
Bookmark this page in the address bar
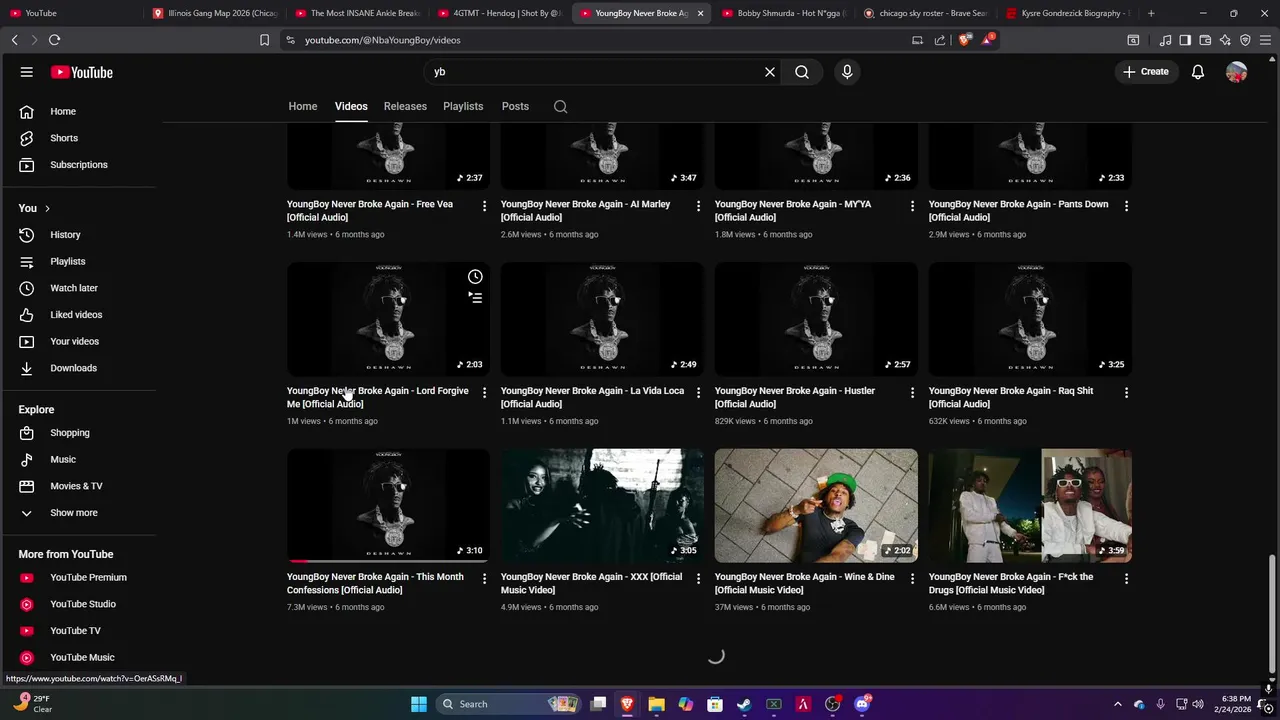coord(264,40)
